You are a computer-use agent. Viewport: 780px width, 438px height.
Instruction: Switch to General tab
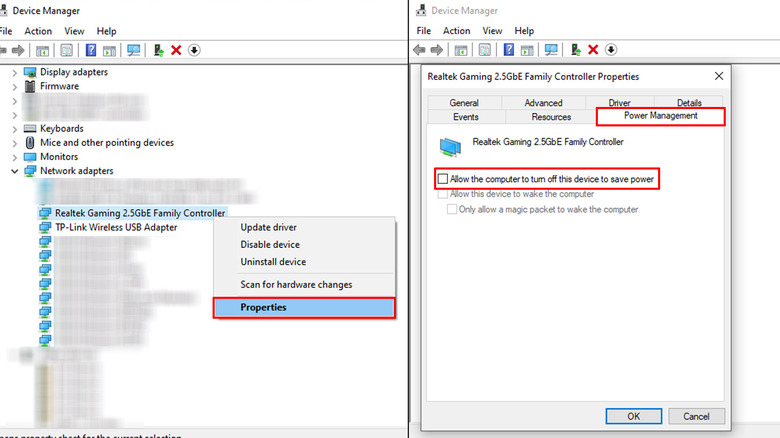click(x=464, y=103)
